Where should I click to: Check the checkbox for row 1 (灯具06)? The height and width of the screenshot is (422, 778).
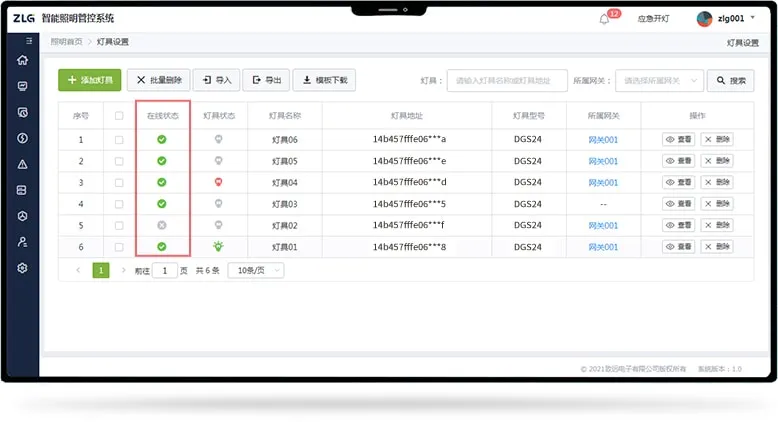click(x=119, y=139)
